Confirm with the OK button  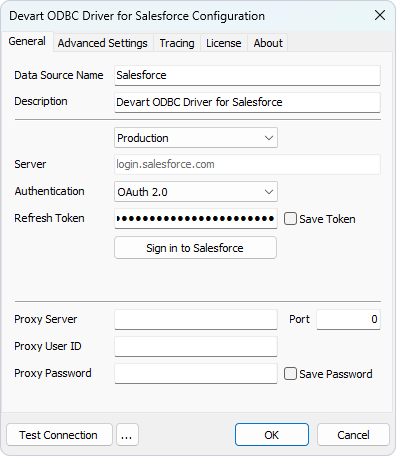click(272, 435)
